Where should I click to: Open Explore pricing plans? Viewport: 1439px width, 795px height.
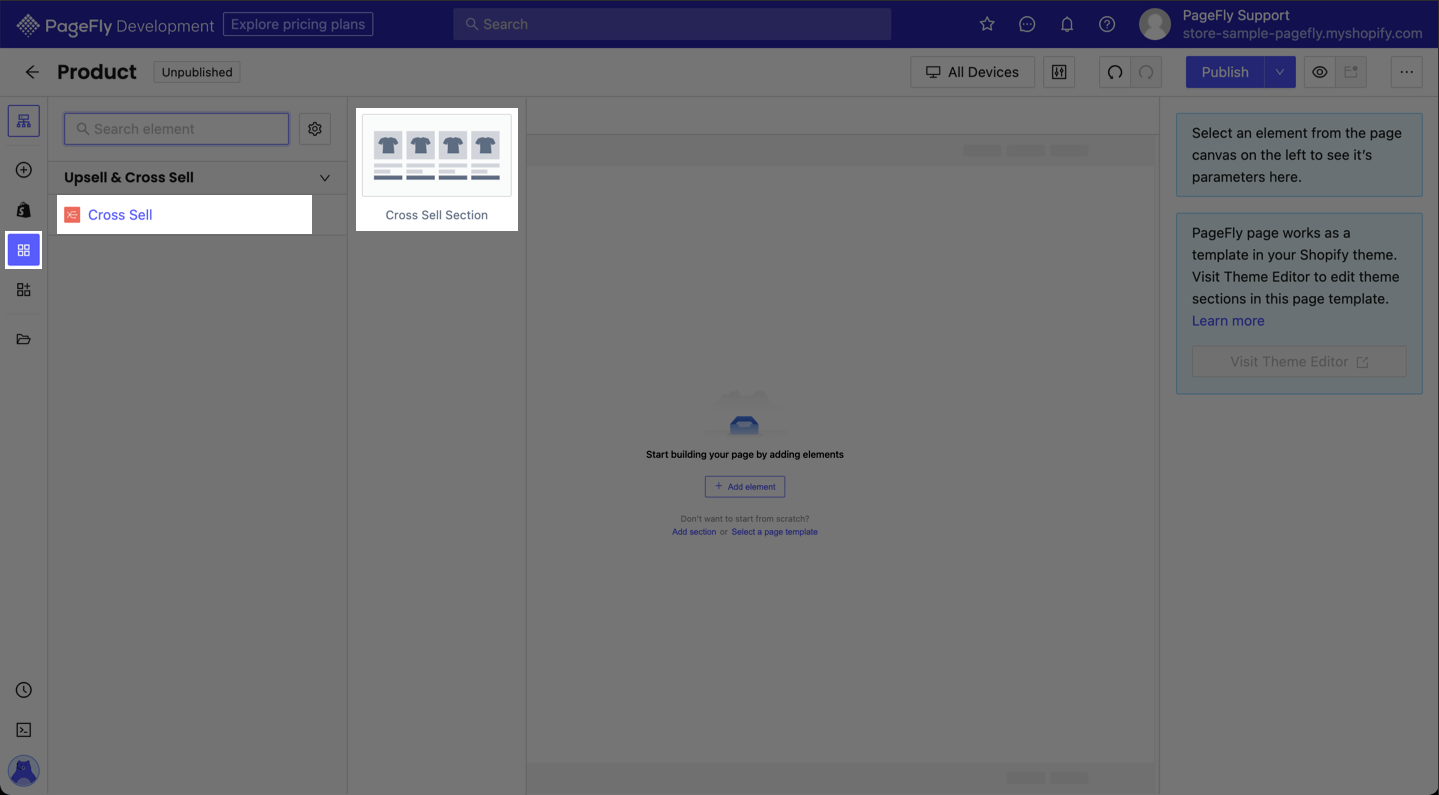point(298,24)
